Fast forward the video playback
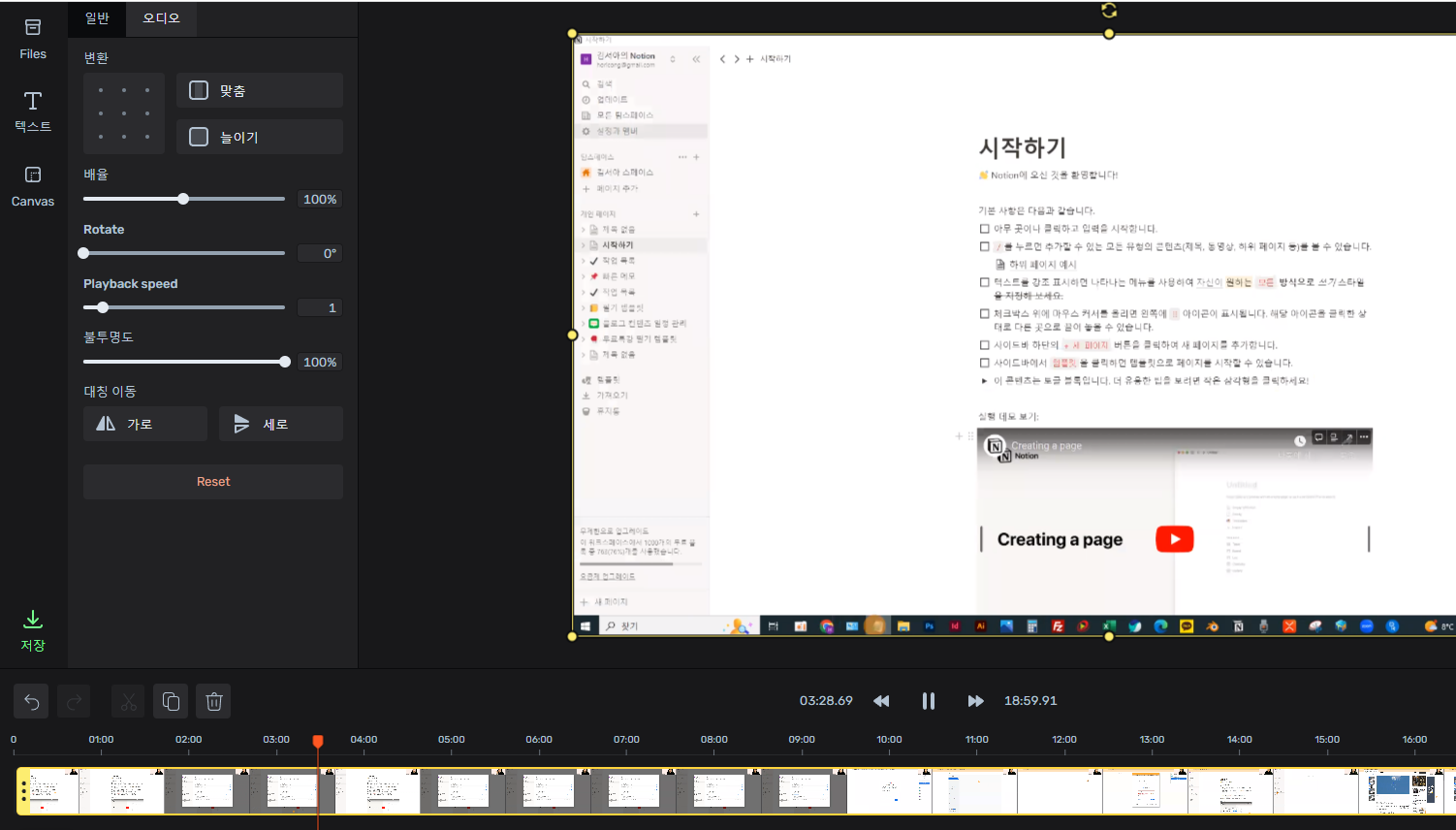This screenshot has width=1456, height=830. point(975,701)
